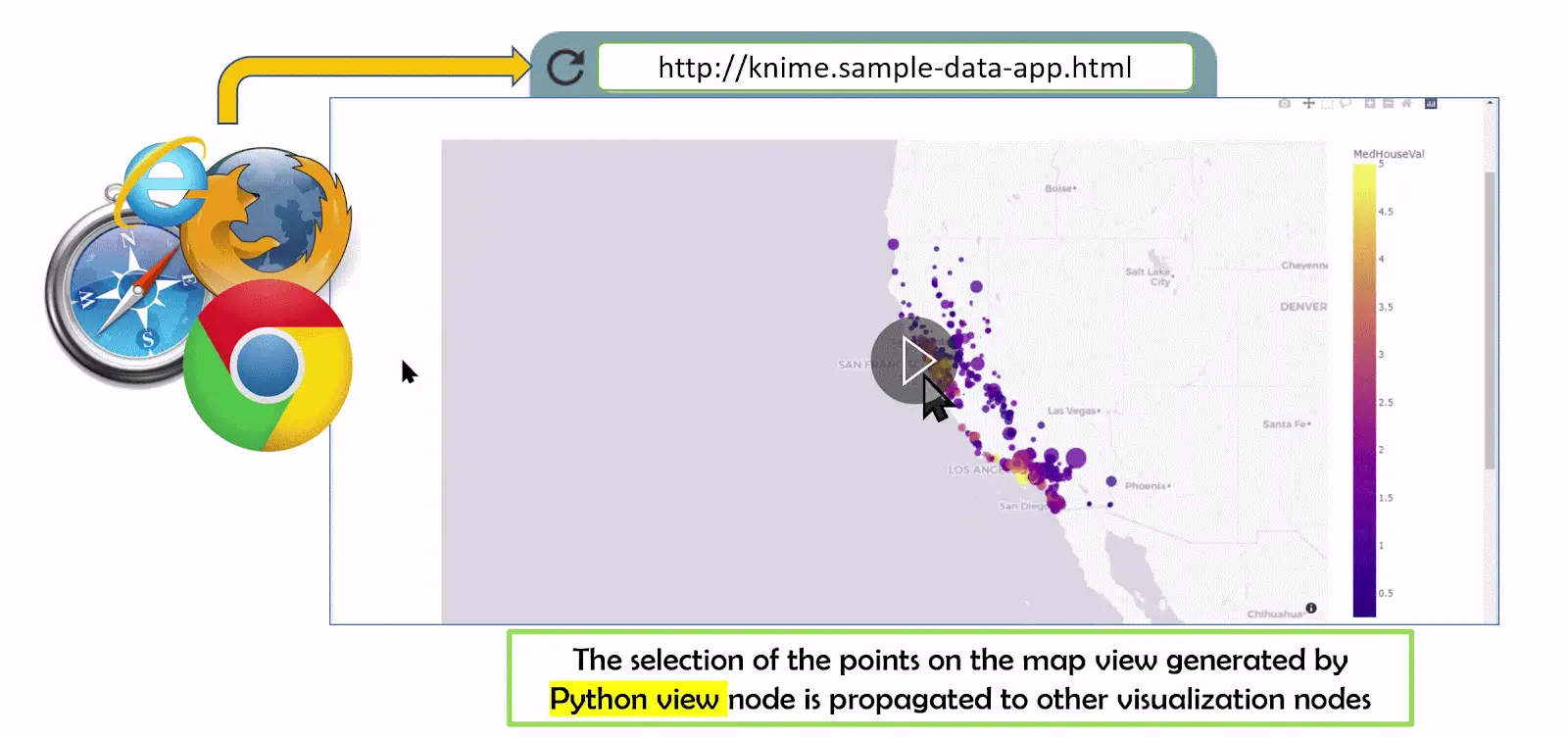Click the Salt Lake City map label
This screenshot has width=1568, height=738.
pos(1149,276)
